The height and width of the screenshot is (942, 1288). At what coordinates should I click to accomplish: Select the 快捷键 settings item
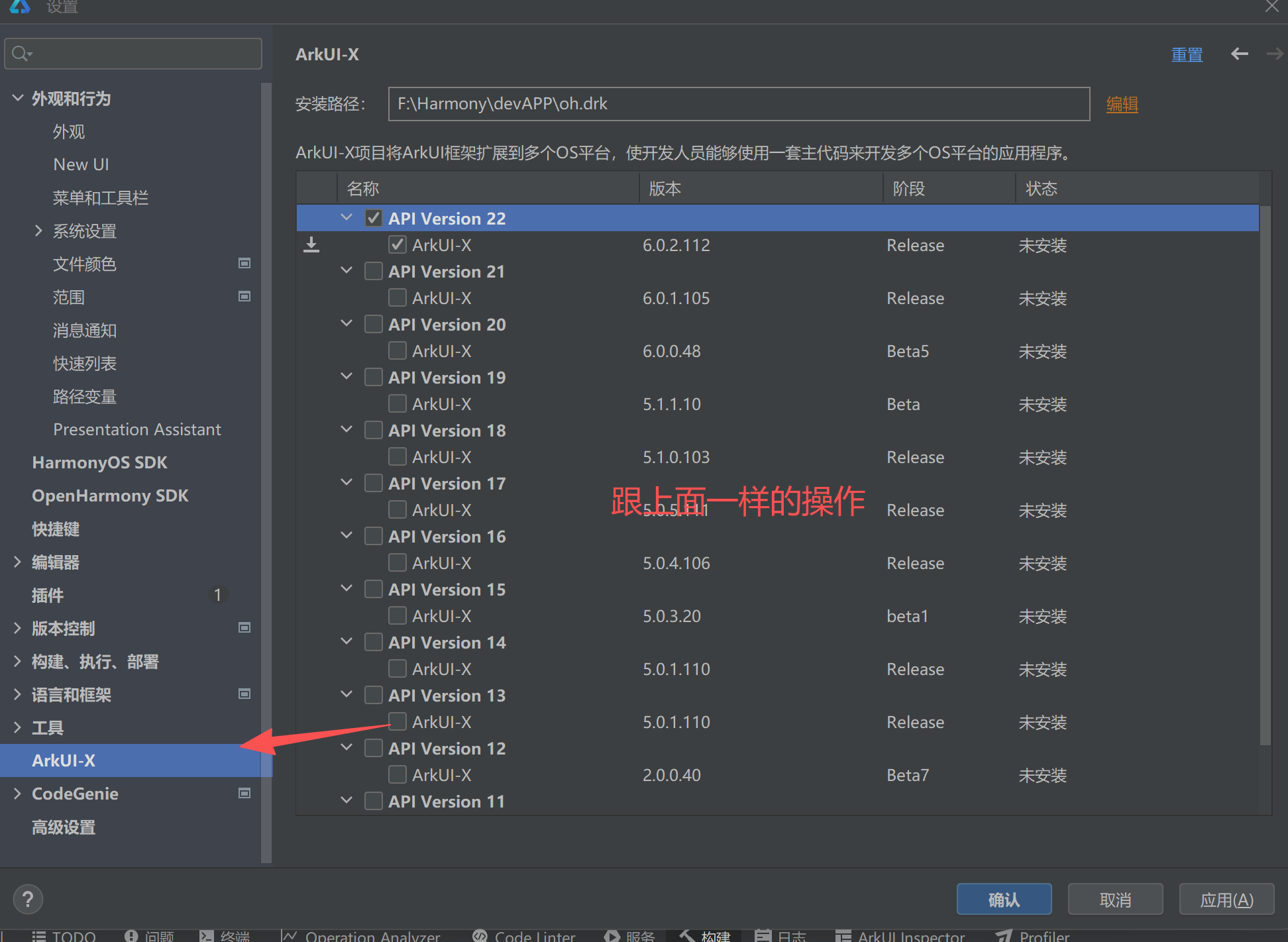pos(56,529)
